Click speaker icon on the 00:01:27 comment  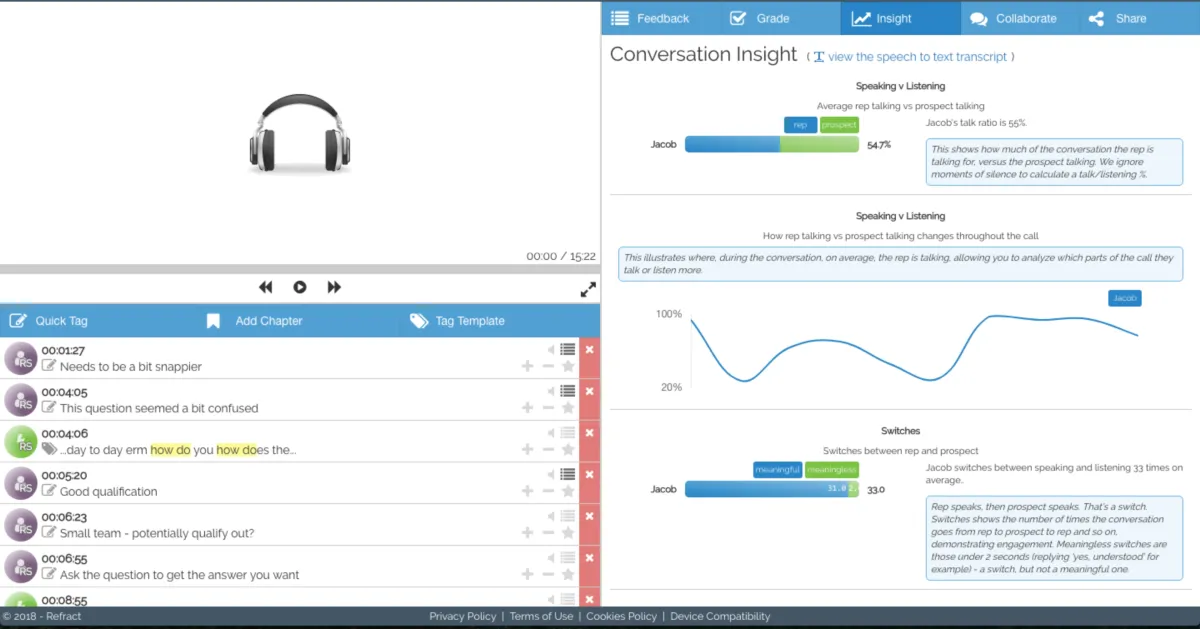[550, 349]
